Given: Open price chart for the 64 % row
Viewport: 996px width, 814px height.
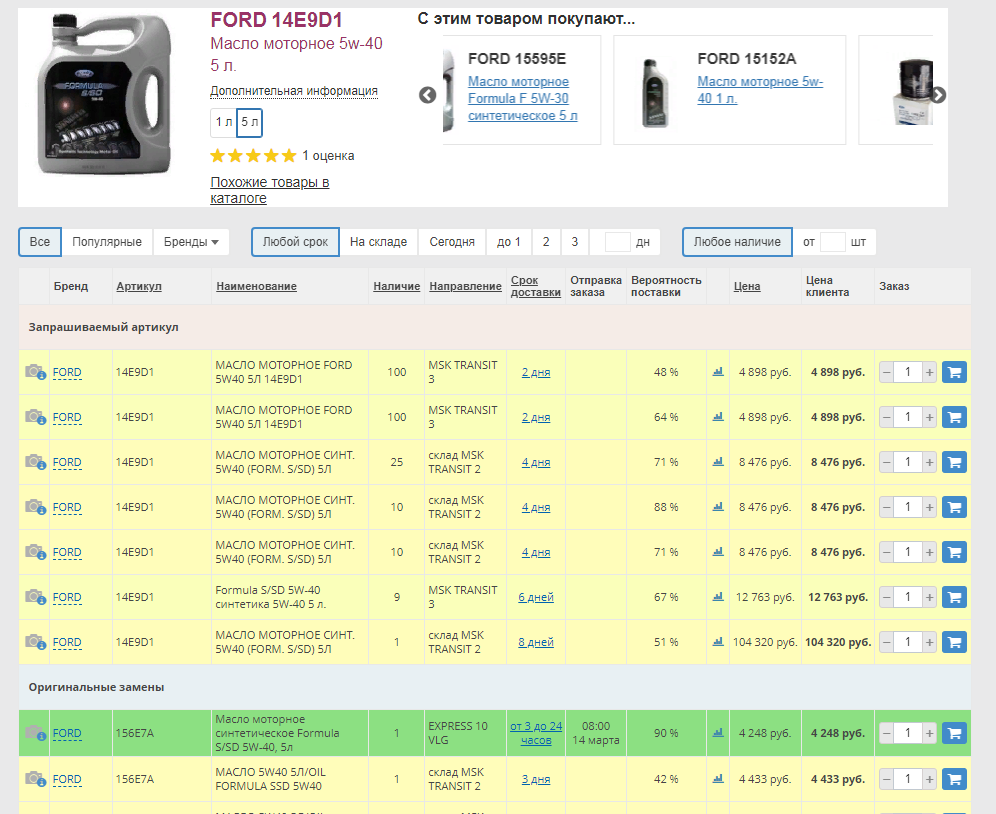Looking at the screenshot, I should pyautogui.click(x=718, y=417).
